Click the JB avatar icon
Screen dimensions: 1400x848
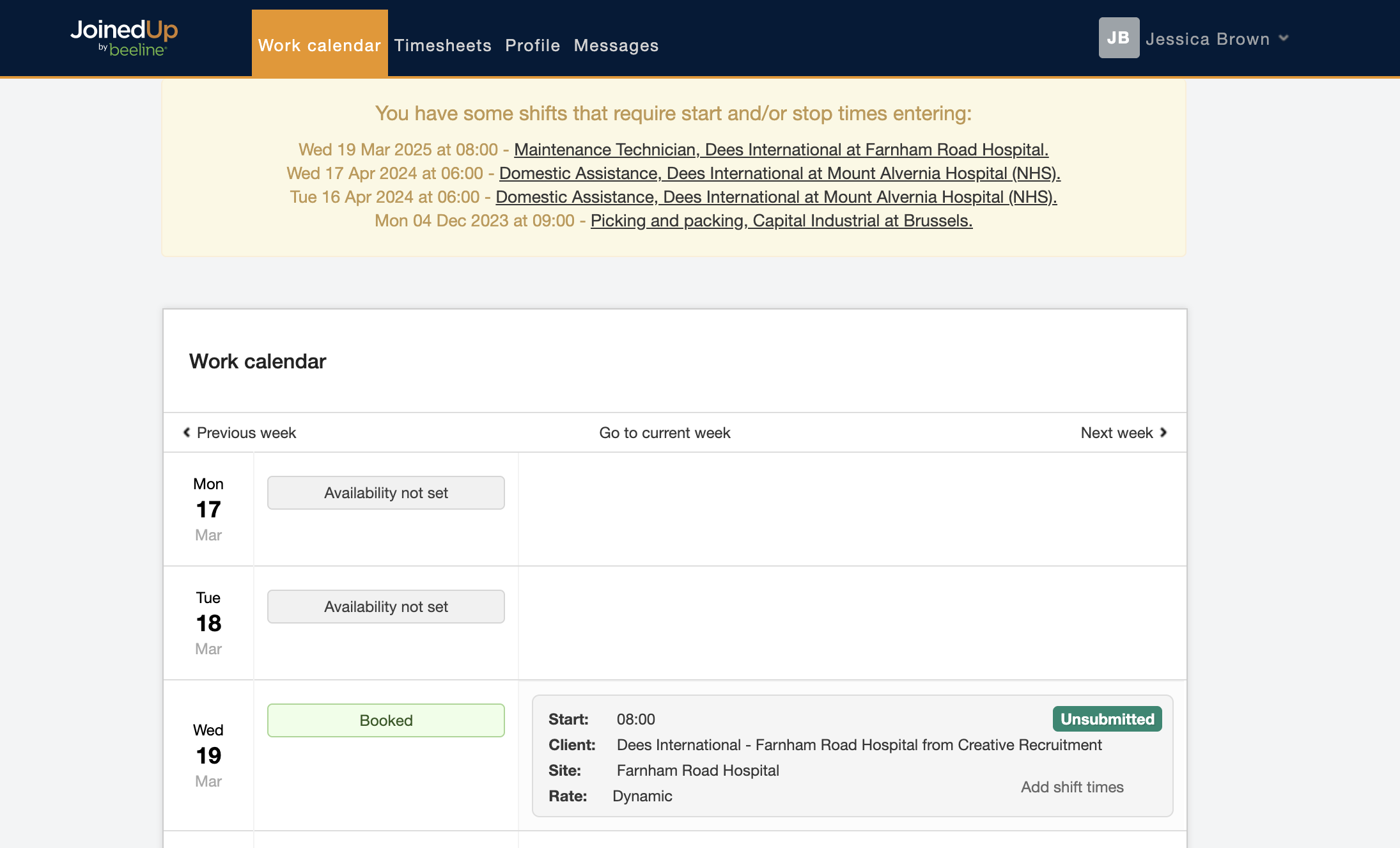[1118, 38]
